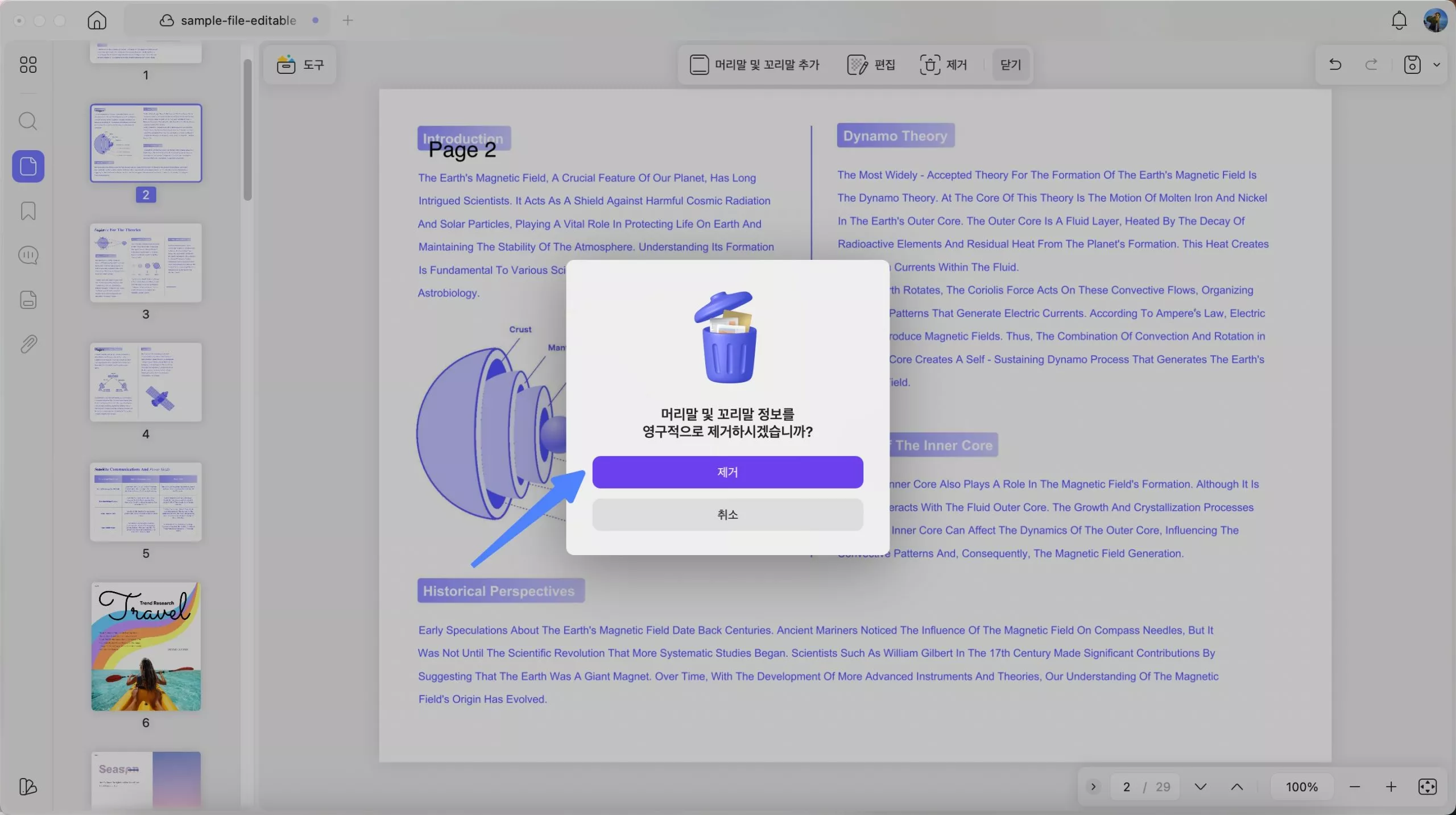Select page 6 Travel thumbnail
The height and width of the screenshot is (815, 1456).
[x=146, y=646]
